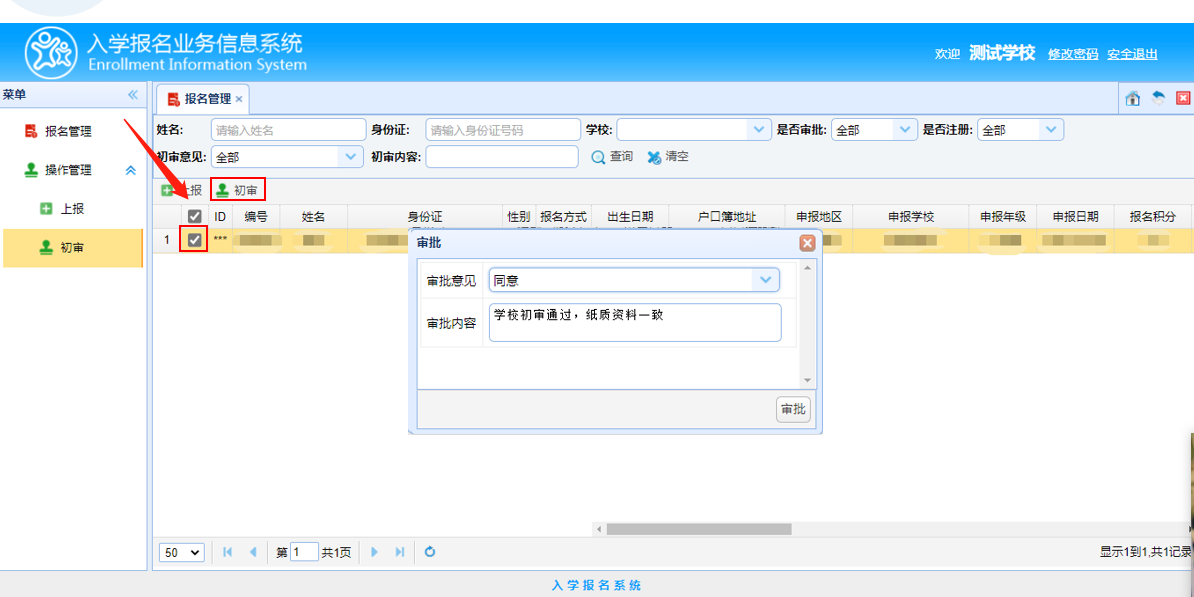Expand the 是否审批 dropdown
This screenshot has height=597, width=1194.
905,130
